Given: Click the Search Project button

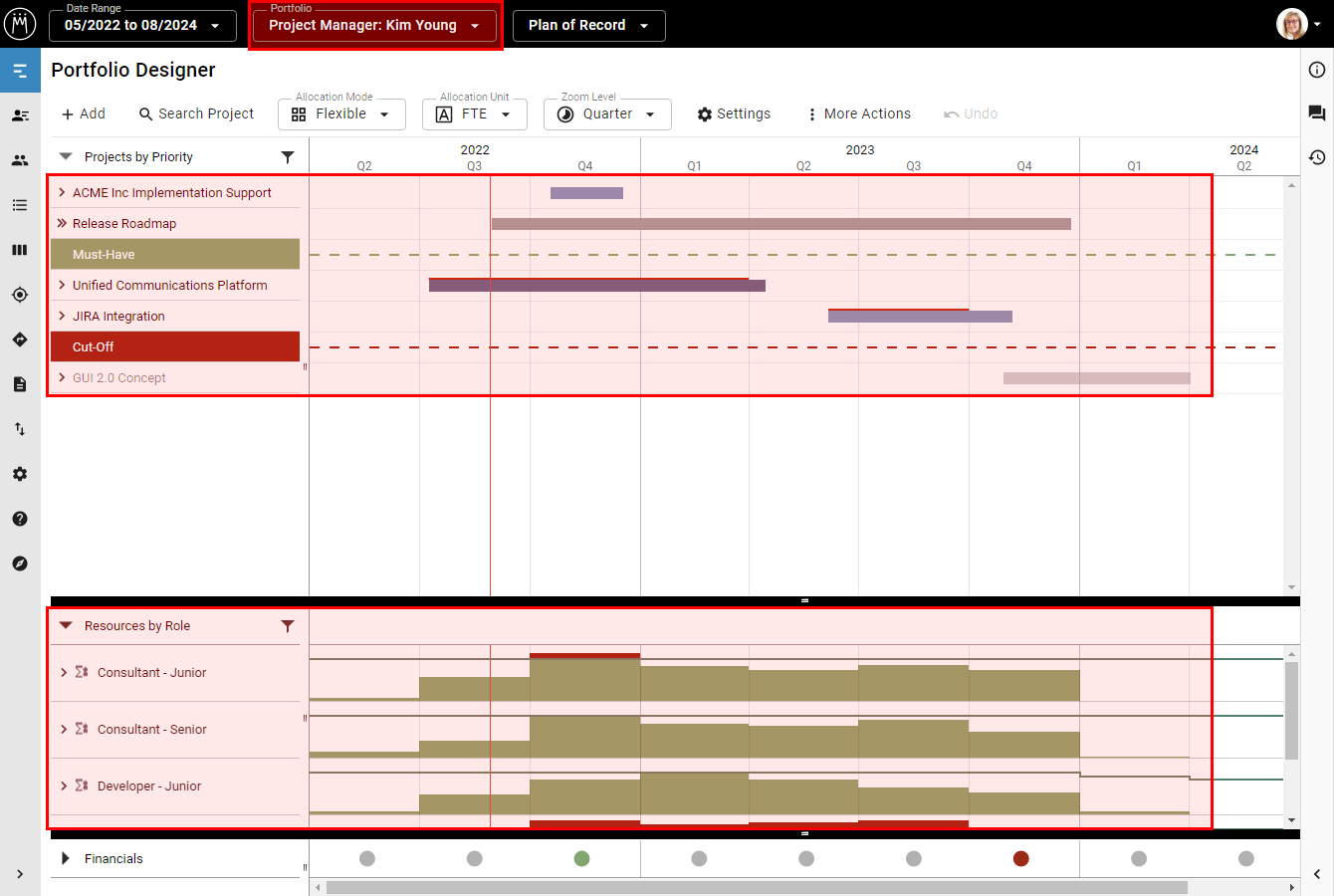Looking at the screenshot, I should pyautogui.click(x=196, y=114).
